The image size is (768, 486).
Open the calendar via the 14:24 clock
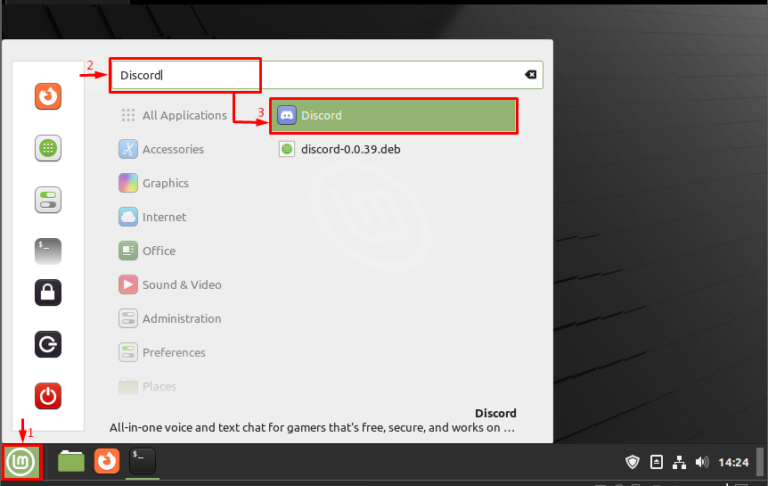733,462
